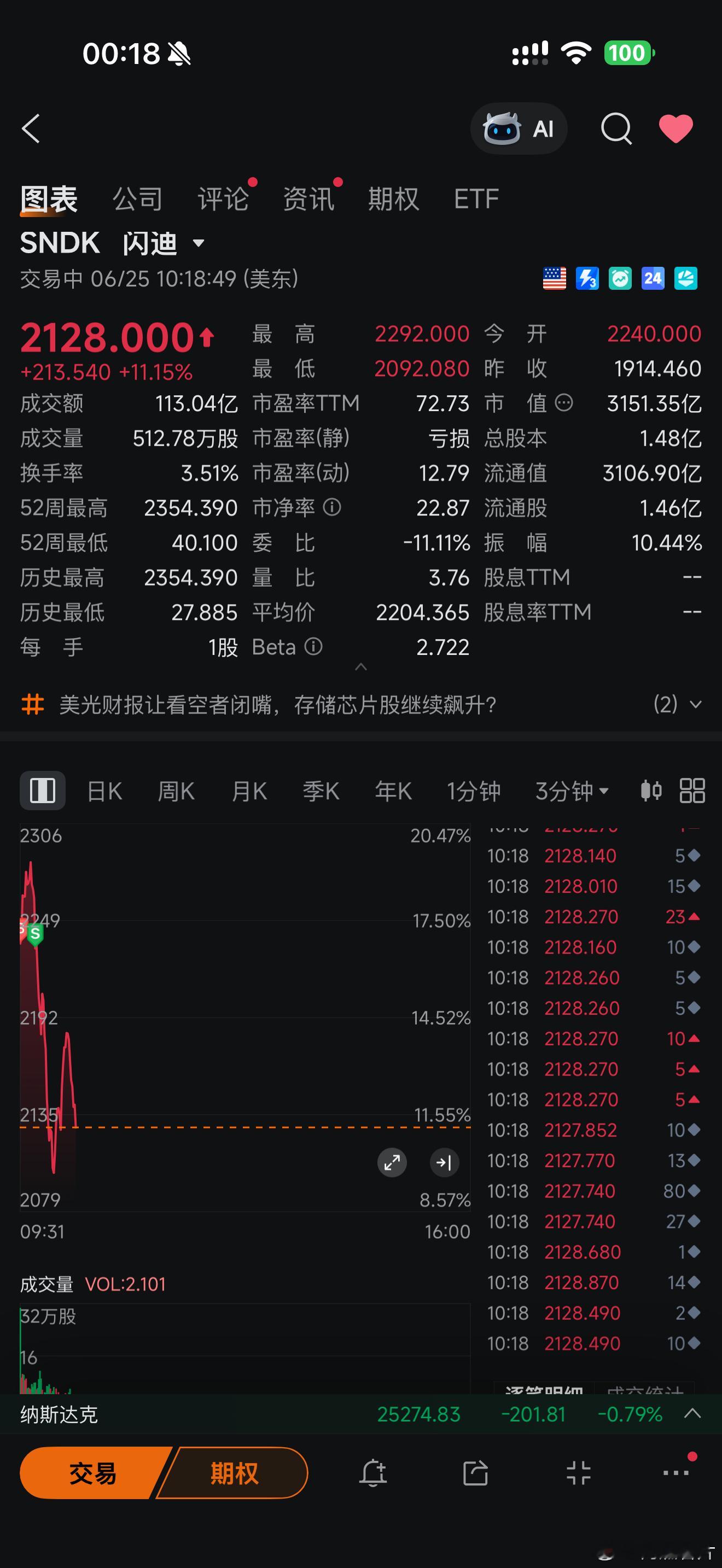Select the 2127.770 trade tick row
722x1568 pixels.
593,1161
